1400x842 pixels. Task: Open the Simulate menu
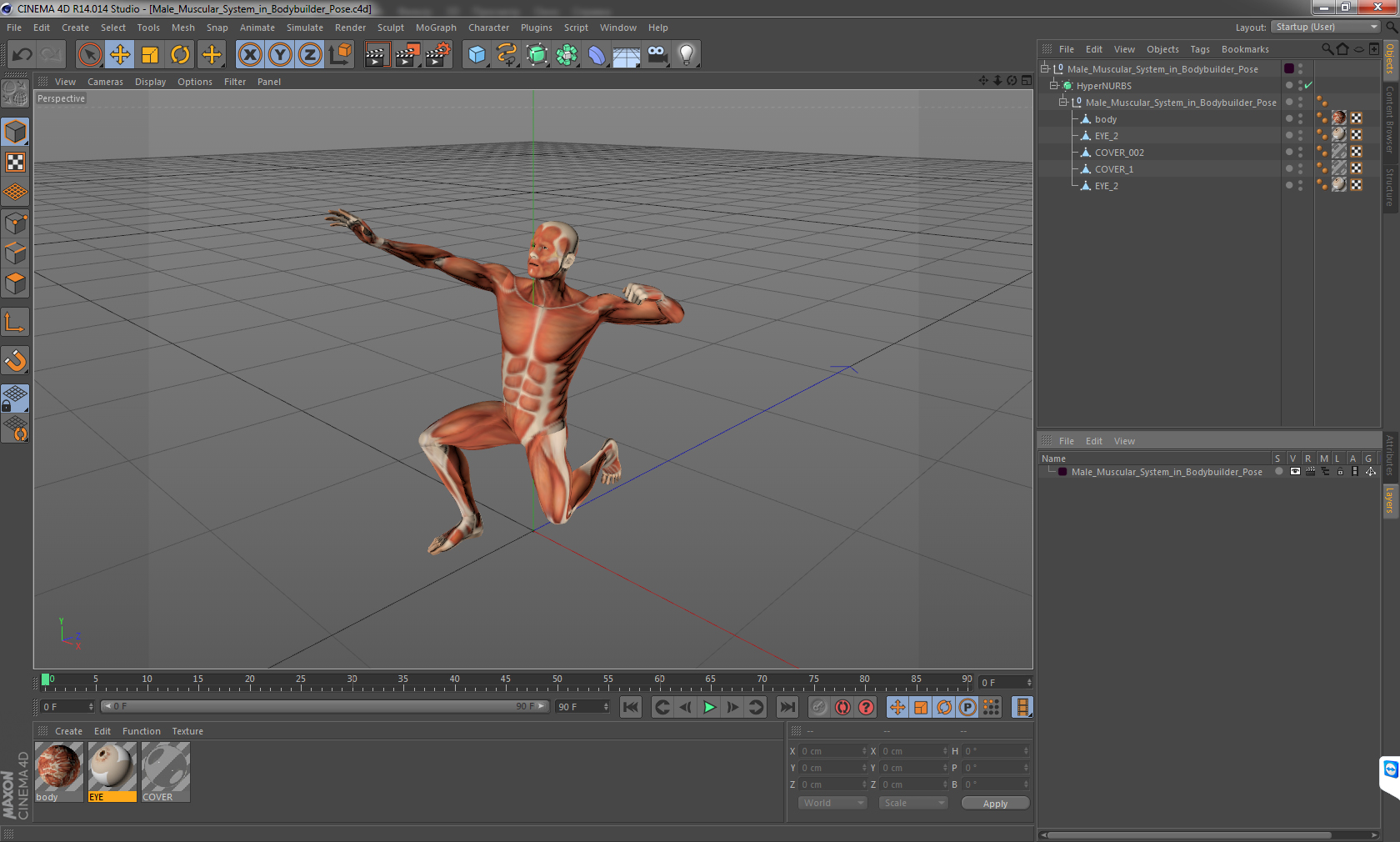[x=305, y=28]
